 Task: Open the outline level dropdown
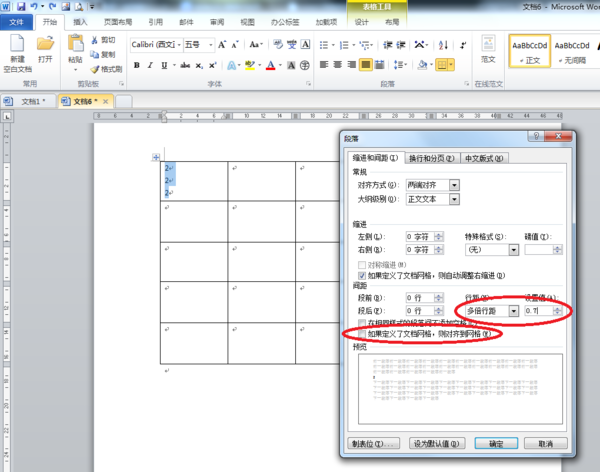pyautogui.click(x=454, y=199)
